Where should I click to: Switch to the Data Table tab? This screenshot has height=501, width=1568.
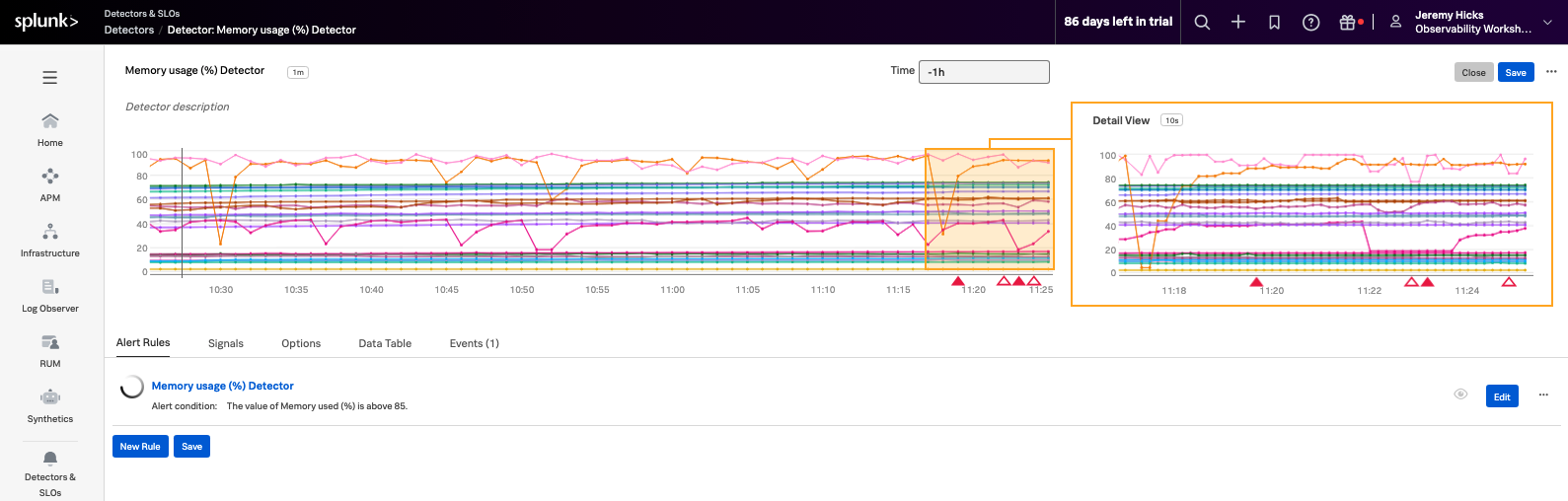(x=385, y=343)
